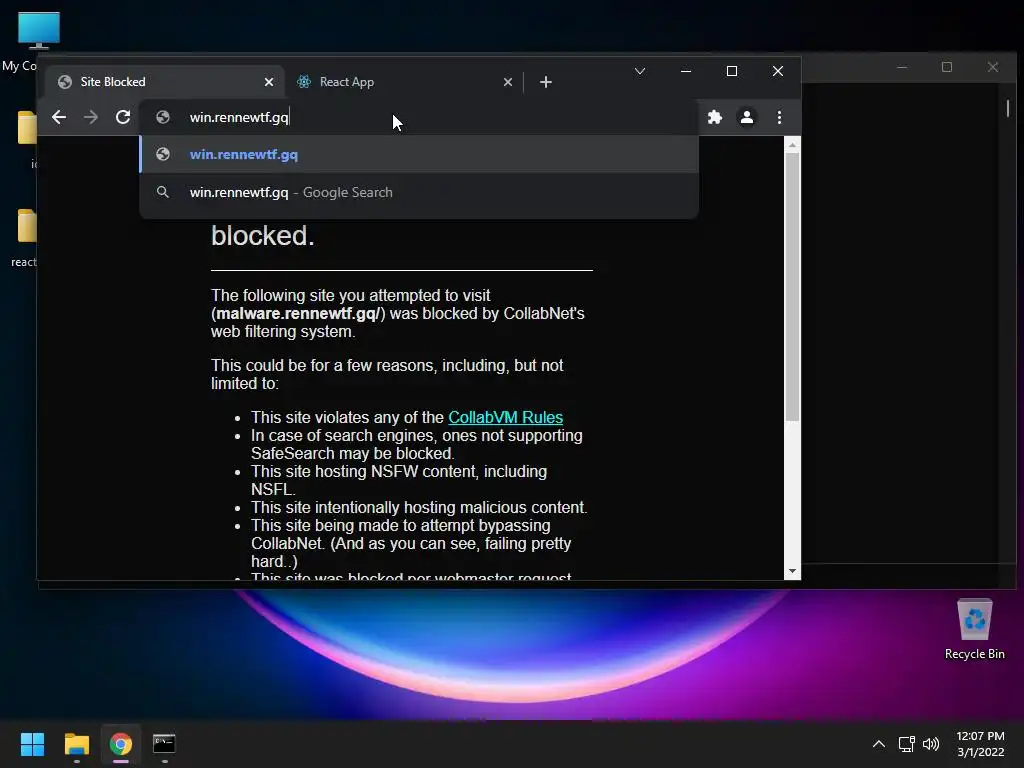Image resolution: width=1024 pixels, height=768 pixels.
Task: Click the page scrollbar down arrow
Action: [x=792, y=571]
